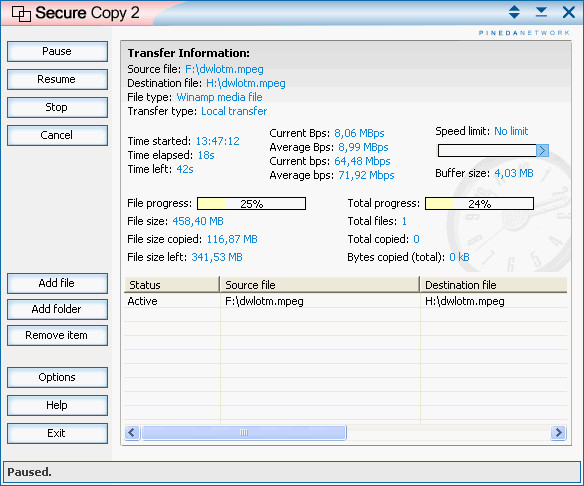This screenshot has height=486, width=584.
Task: Click the Pineda Network logo text
Action: click(x=524, y=33)
